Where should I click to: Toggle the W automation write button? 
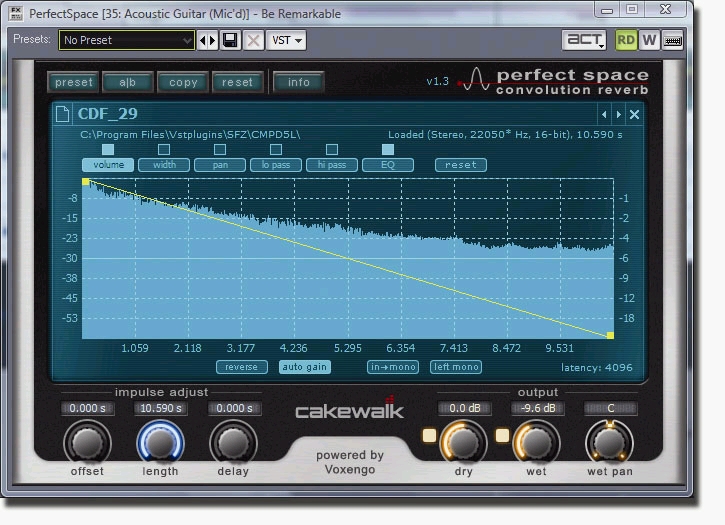[649, 40]
